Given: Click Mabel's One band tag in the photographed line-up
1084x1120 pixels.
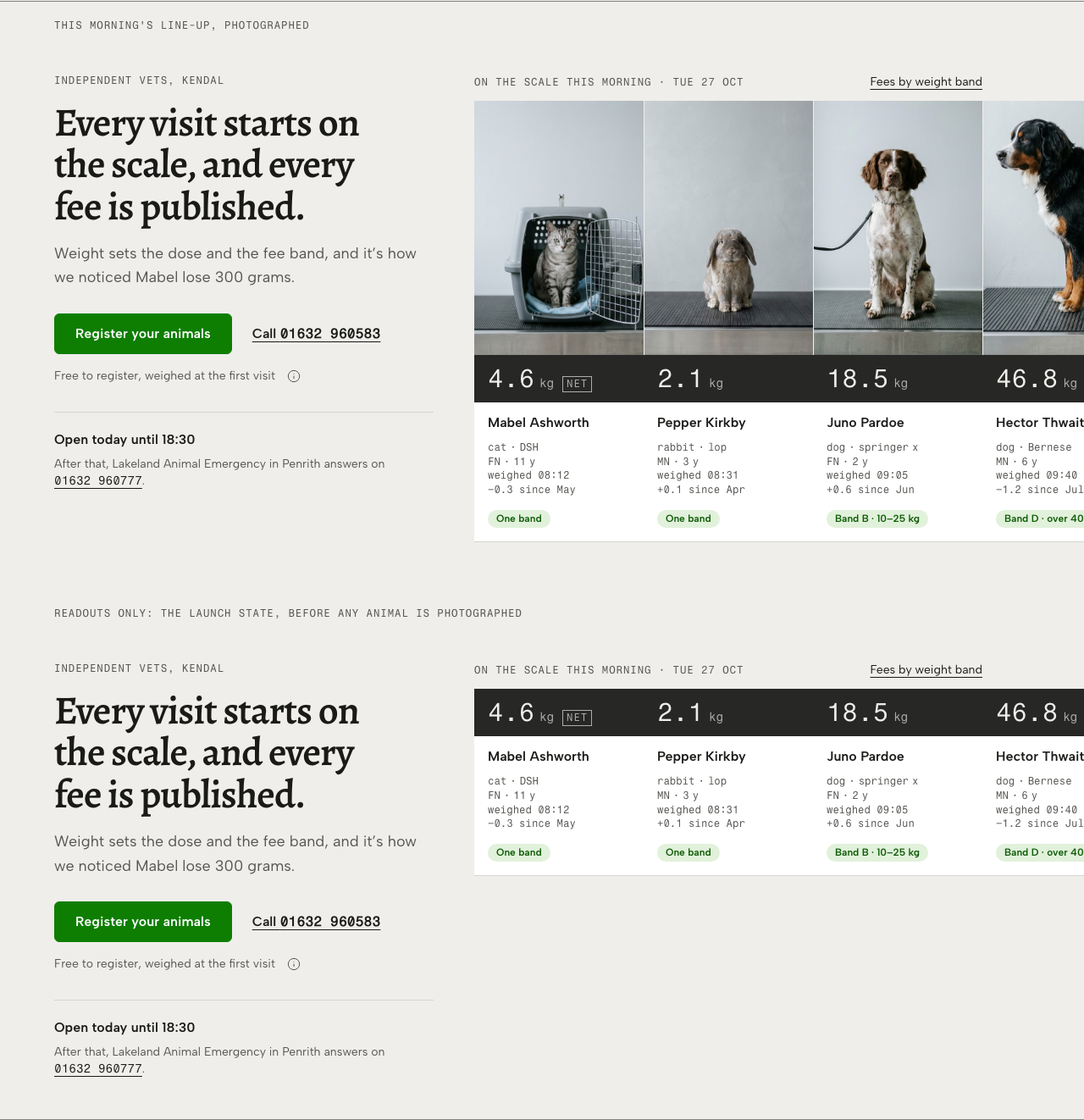Looking at the screenshot, I should tap(519, 518).
